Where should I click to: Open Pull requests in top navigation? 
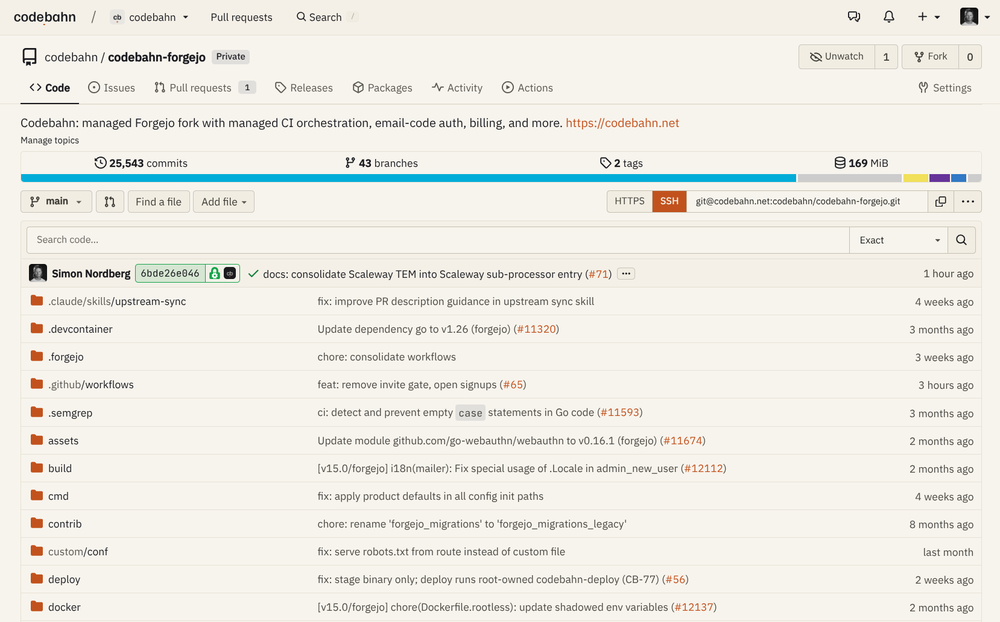point(241,17)
